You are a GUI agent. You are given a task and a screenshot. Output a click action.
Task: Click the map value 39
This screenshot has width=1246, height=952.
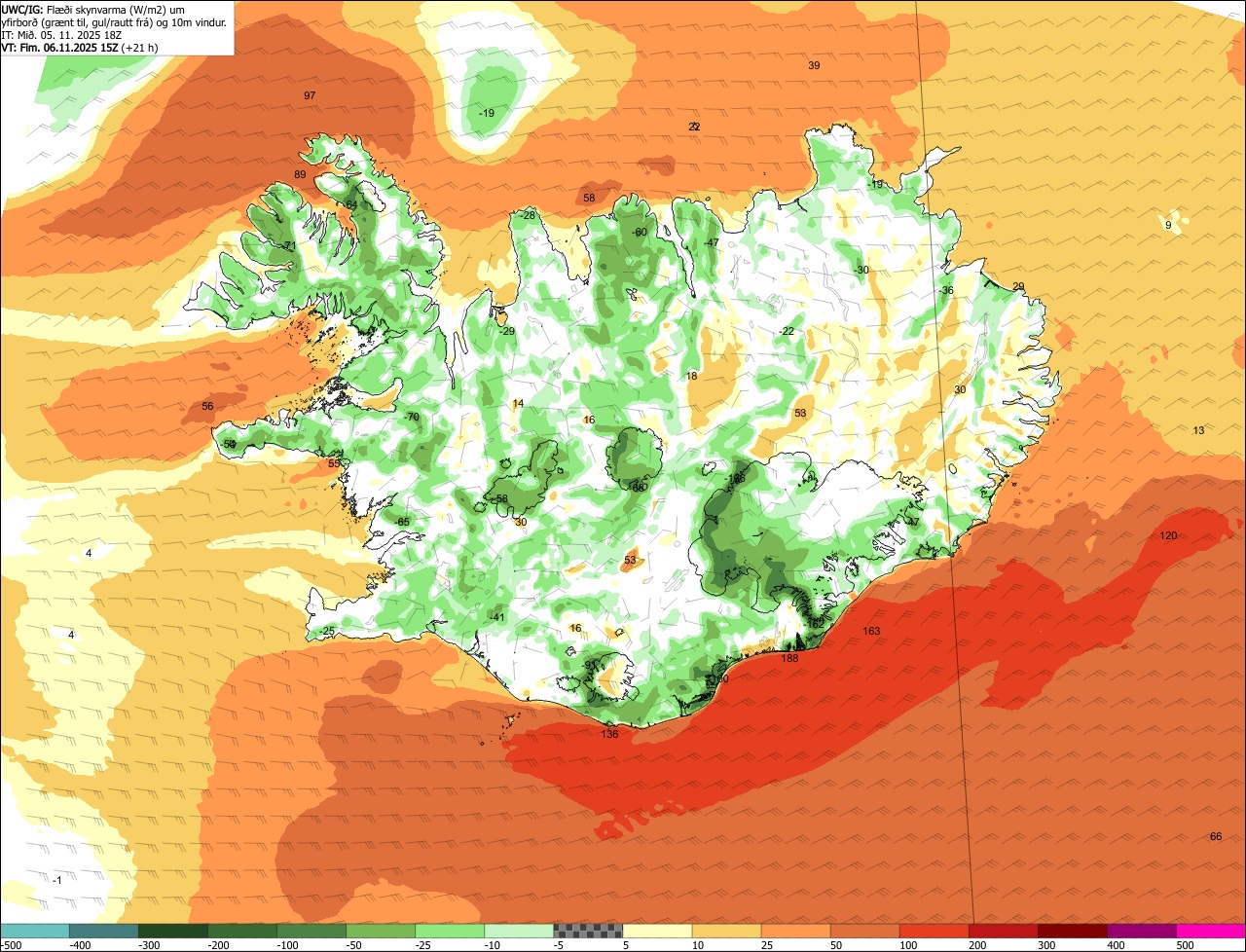tap(814, 65)
